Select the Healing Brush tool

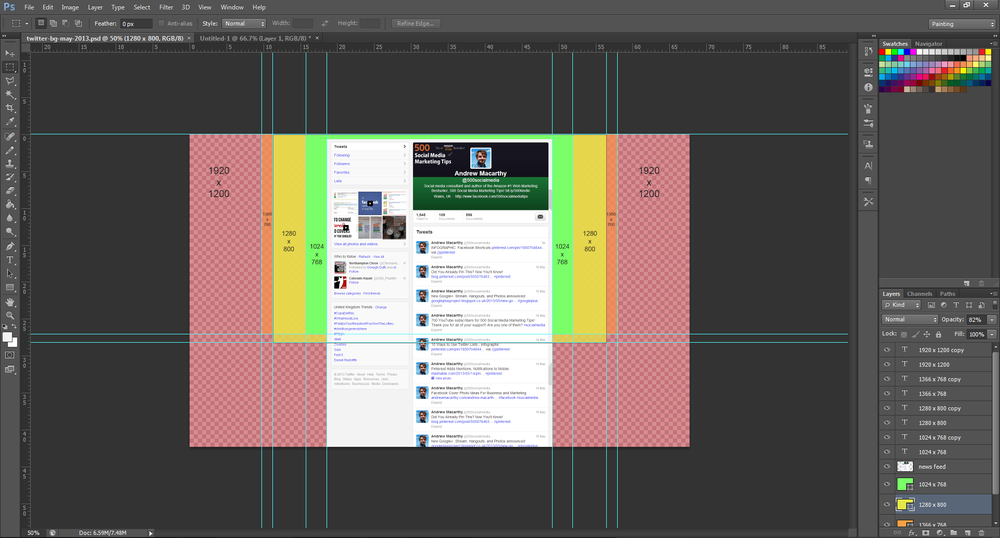click(x=10, y=137)
